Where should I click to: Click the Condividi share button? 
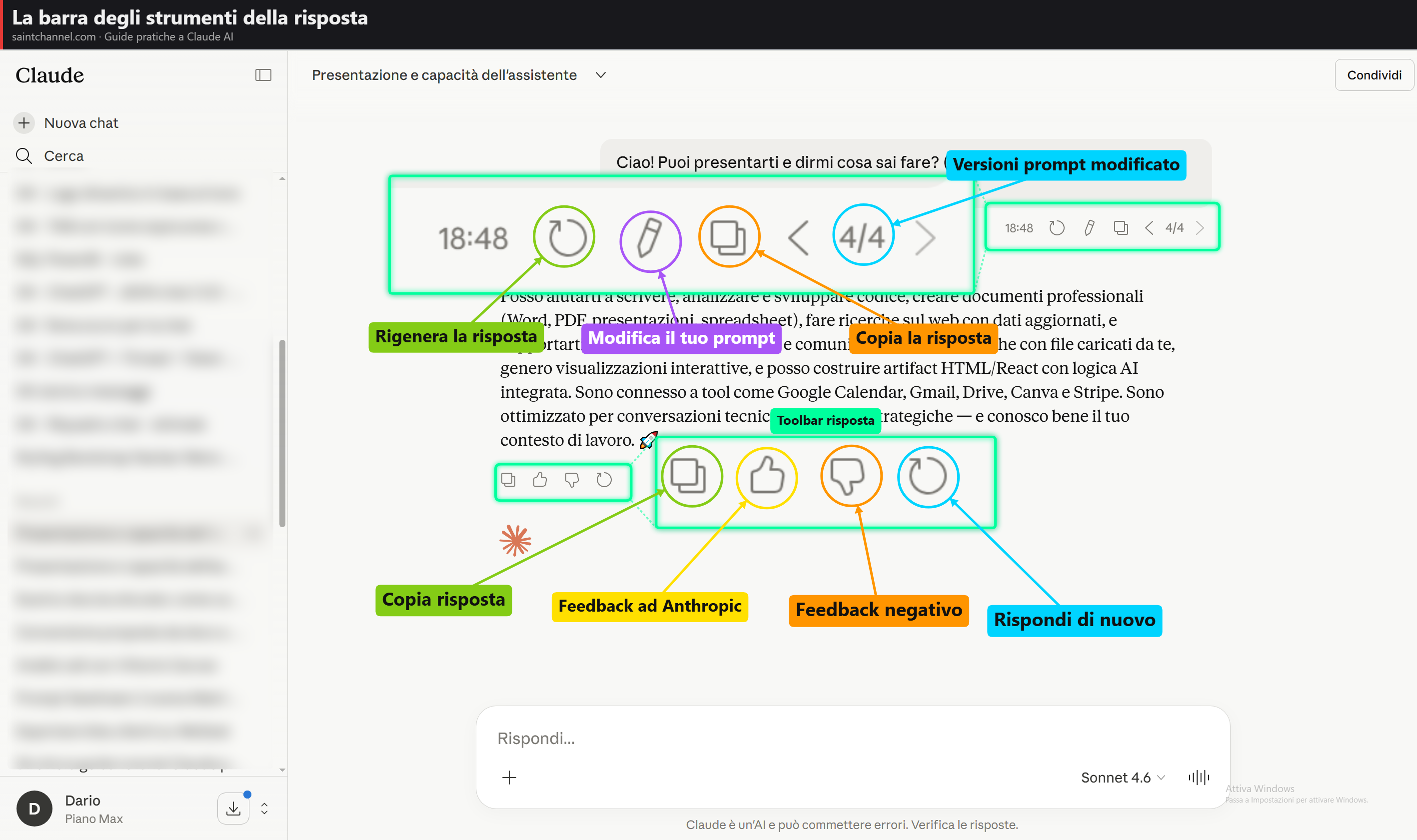[x=1374, y=75]
